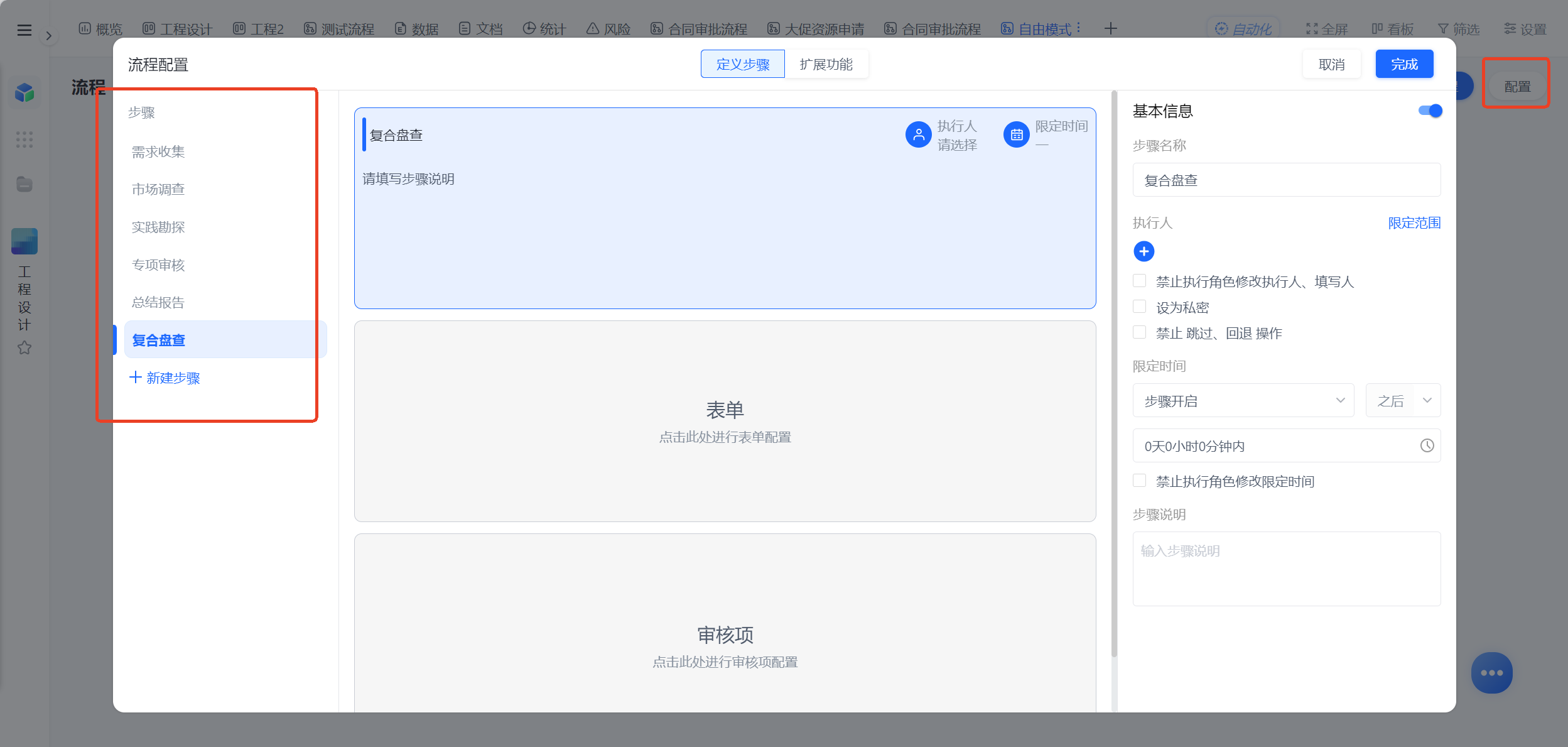Enter 全屏 fullscreen mode

tap(1327, 29)
